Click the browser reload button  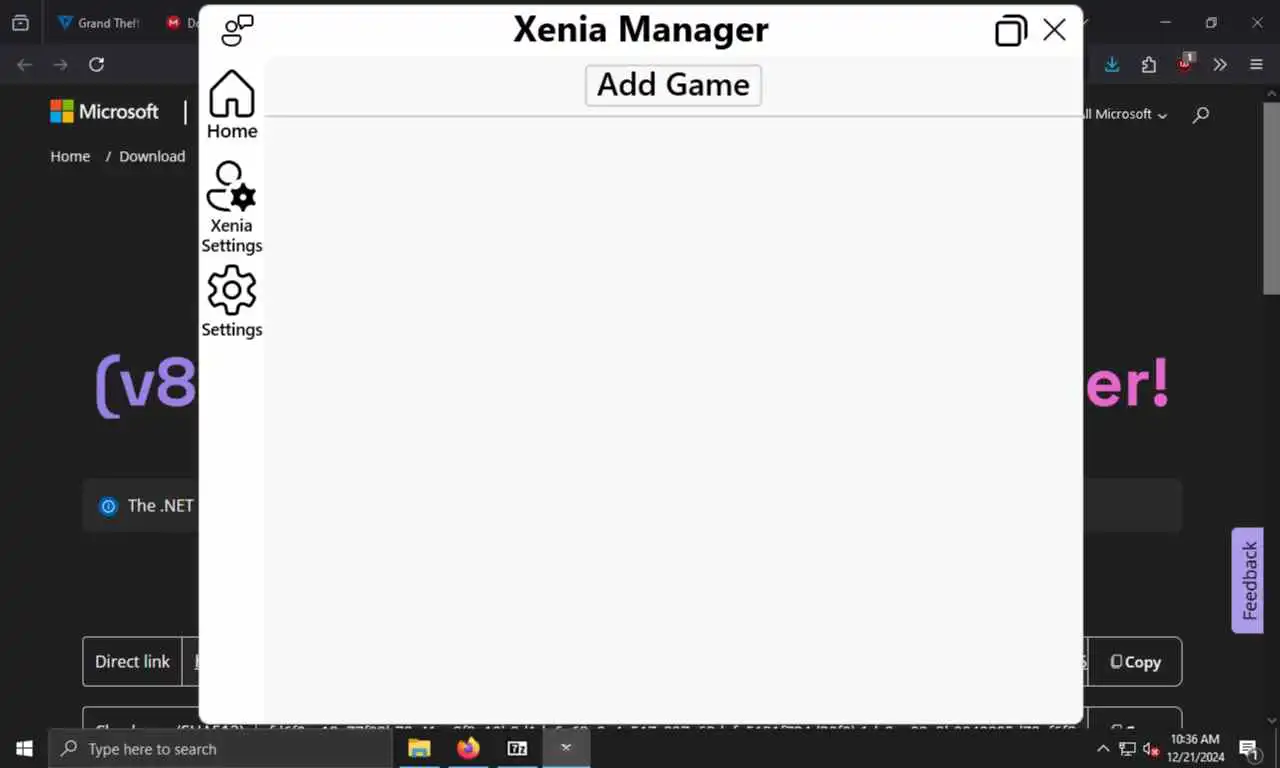point(96,64)
